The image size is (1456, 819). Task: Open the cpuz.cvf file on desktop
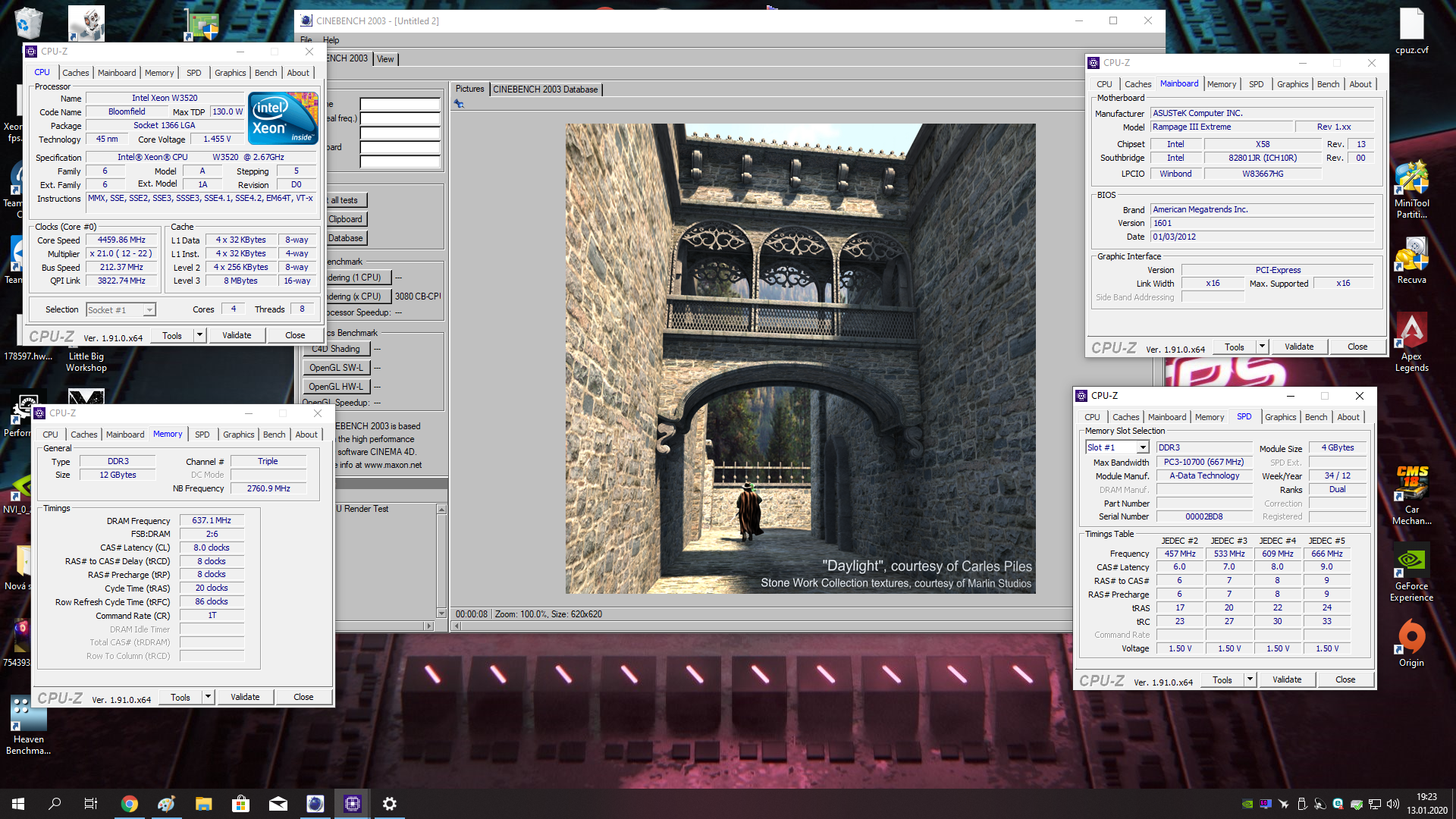pyautogui.click(x=1411, y=30)
